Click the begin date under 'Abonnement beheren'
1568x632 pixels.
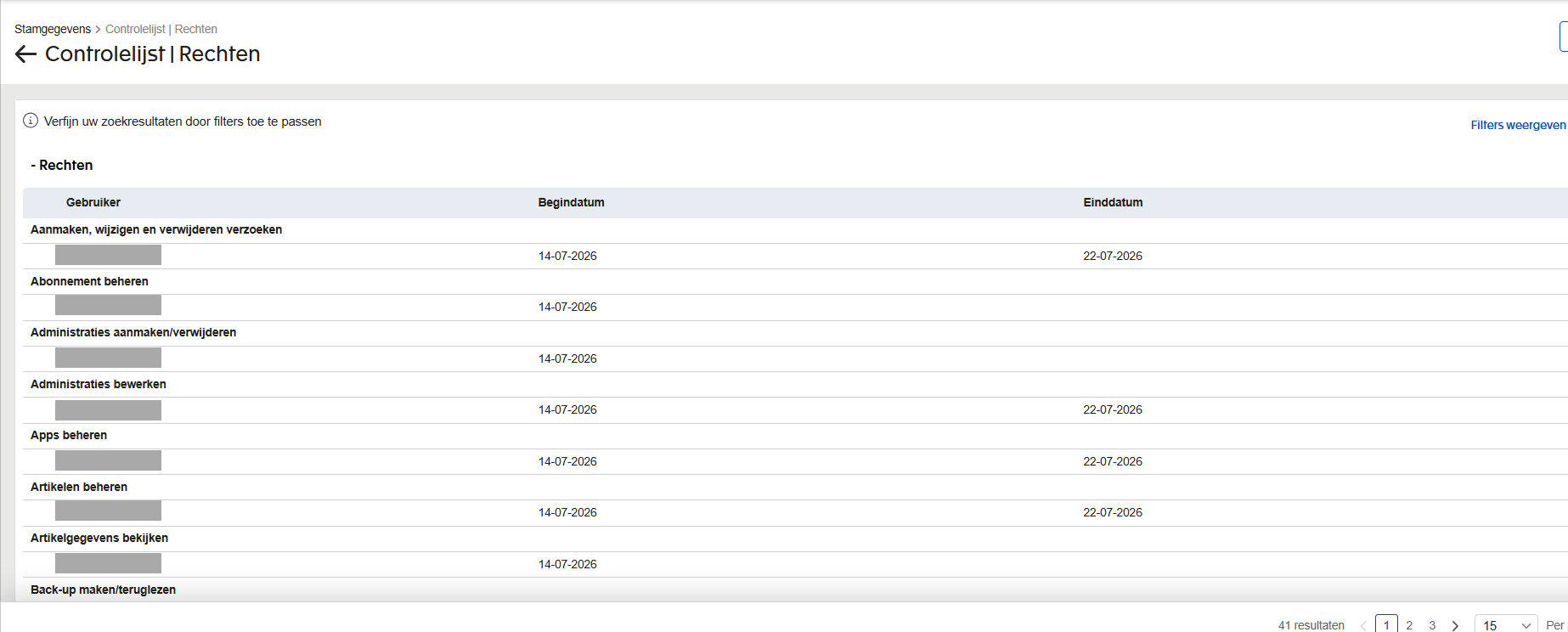[567, 307]
